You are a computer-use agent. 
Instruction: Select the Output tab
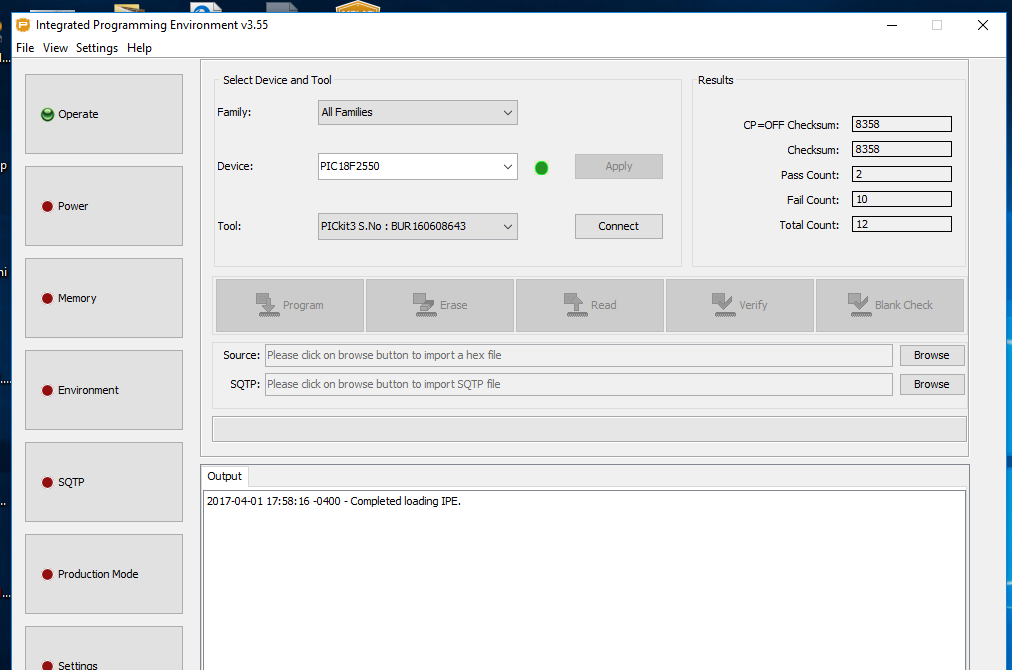225,476
